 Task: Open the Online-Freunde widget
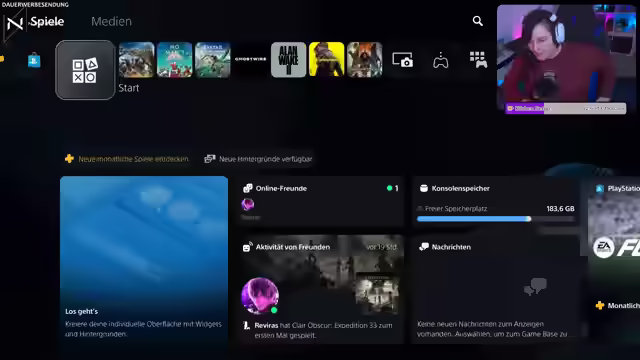[x=322, y=202]
